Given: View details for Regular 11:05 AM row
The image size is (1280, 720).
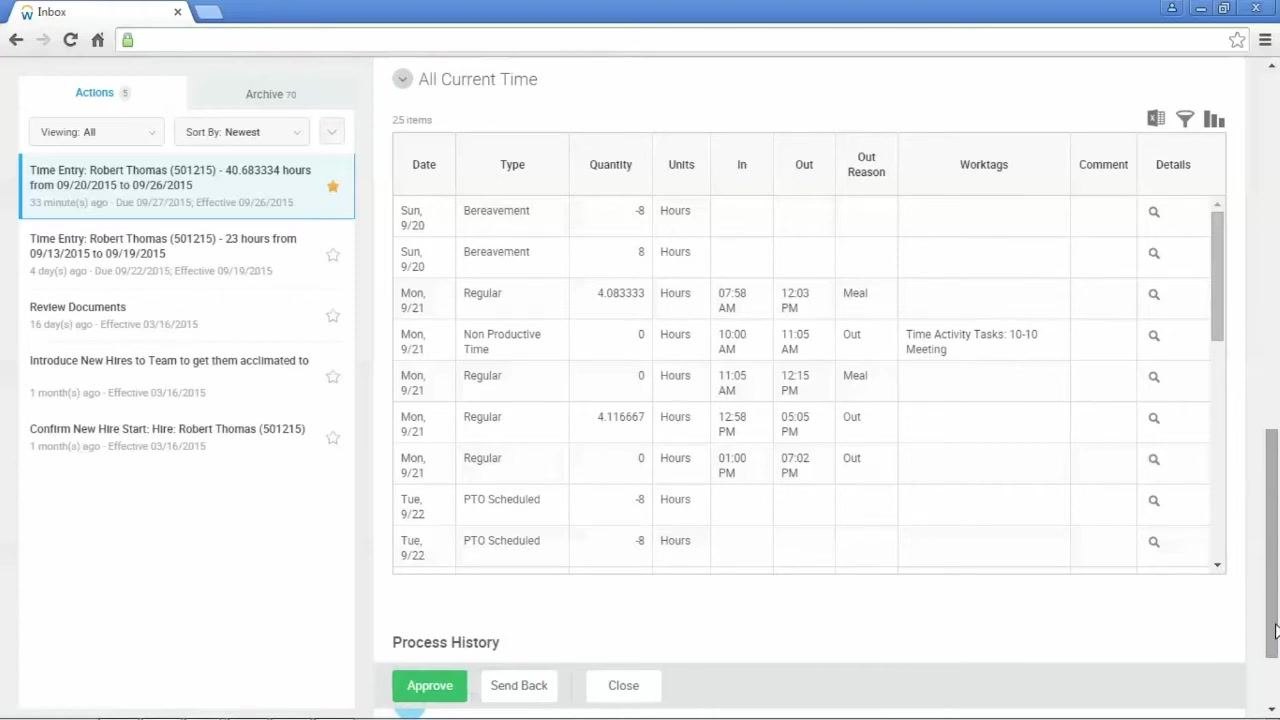Looking at the screenshot, I should pos(1154,377).
